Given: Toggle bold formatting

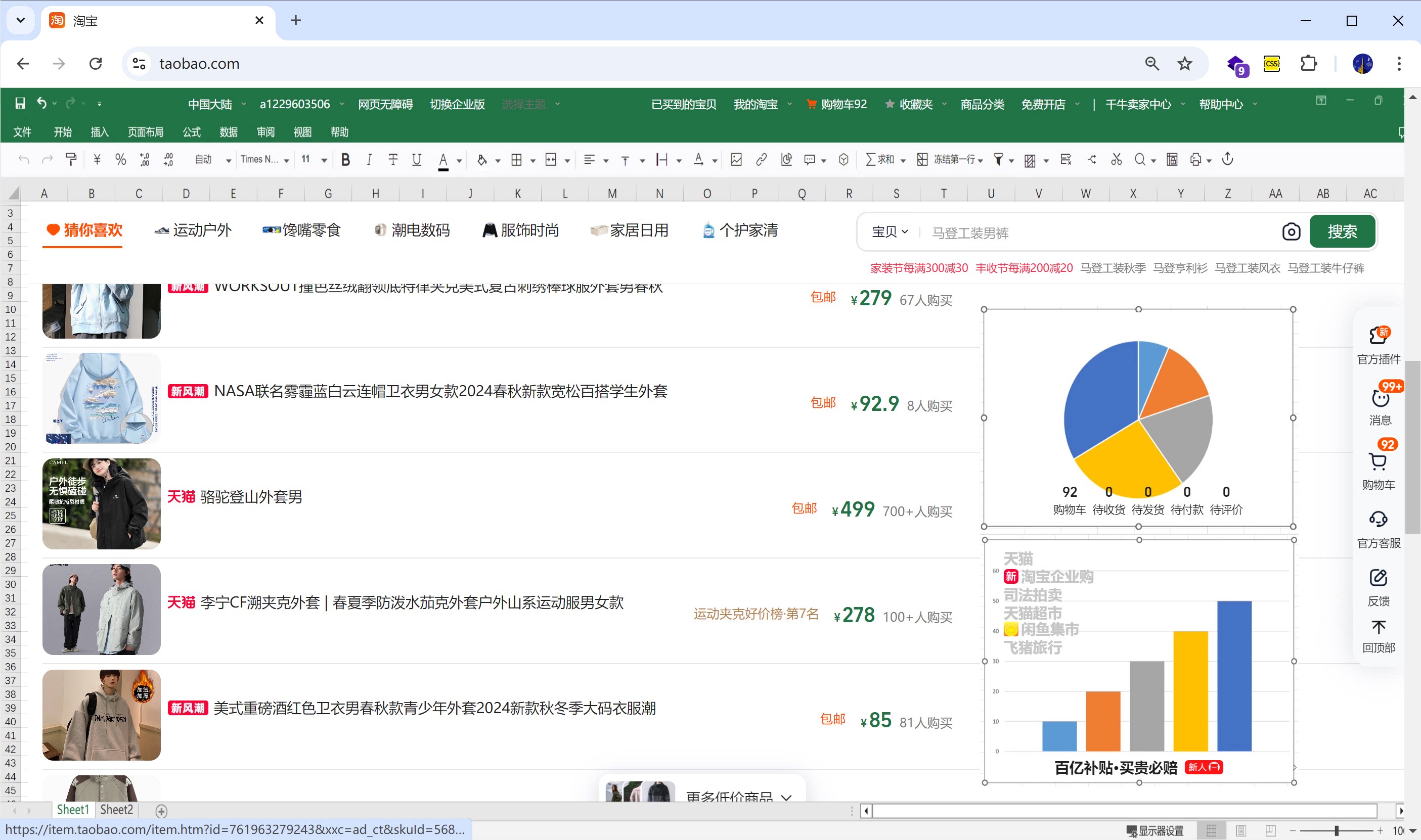Looking at the screenshot, I should coord(345,160).
